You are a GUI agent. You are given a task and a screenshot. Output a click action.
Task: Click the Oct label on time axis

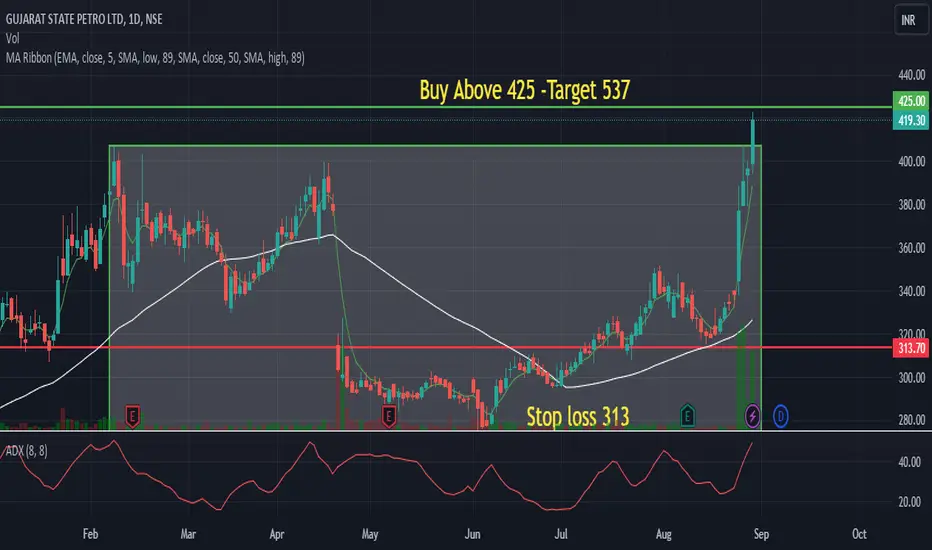[x=859, y=534]
